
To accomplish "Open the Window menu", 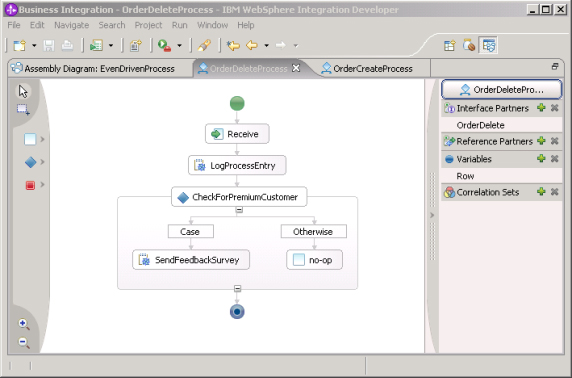I will [212, 25].
